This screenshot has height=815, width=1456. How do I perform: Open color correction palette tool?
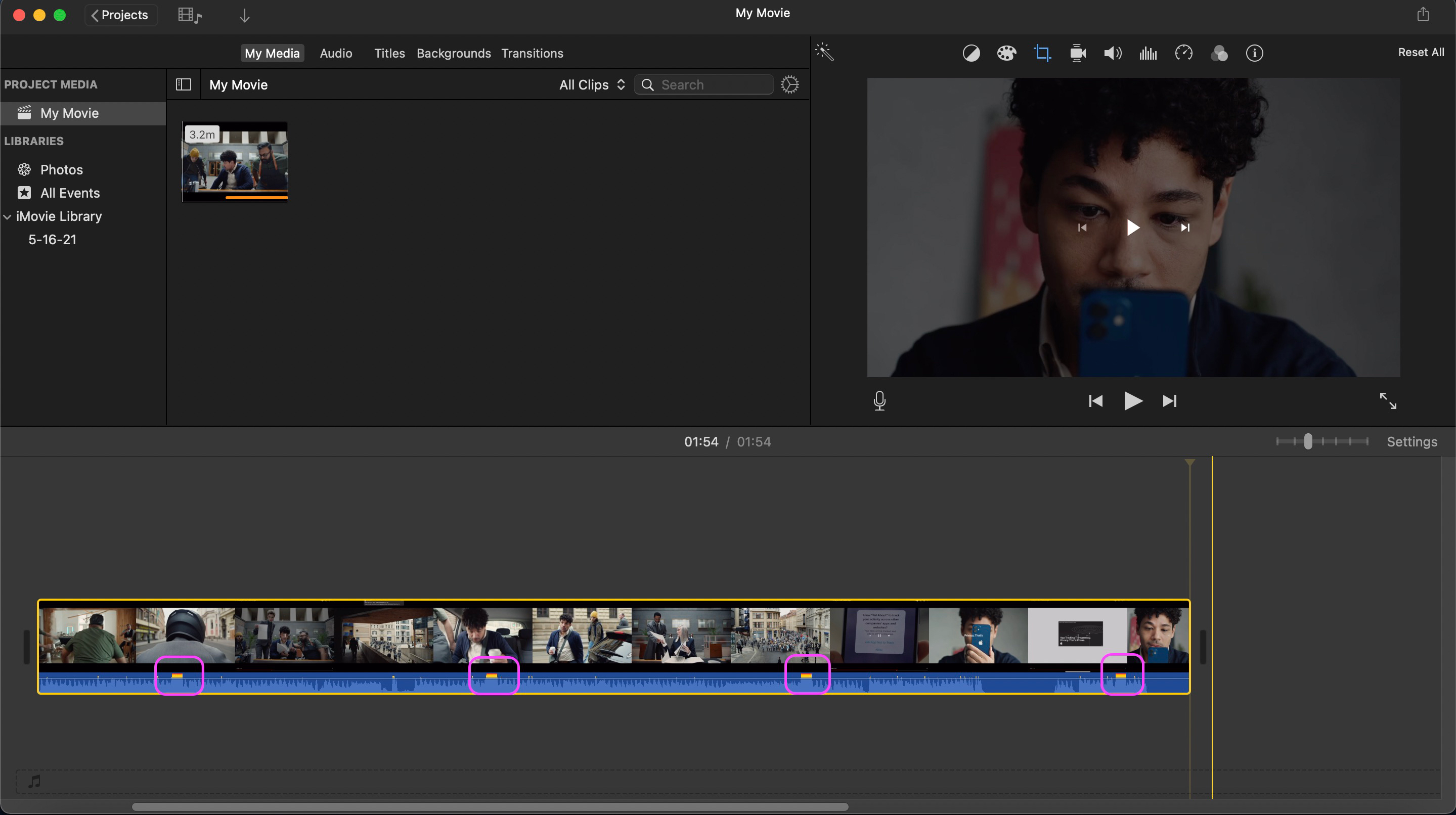[1006, 53]
